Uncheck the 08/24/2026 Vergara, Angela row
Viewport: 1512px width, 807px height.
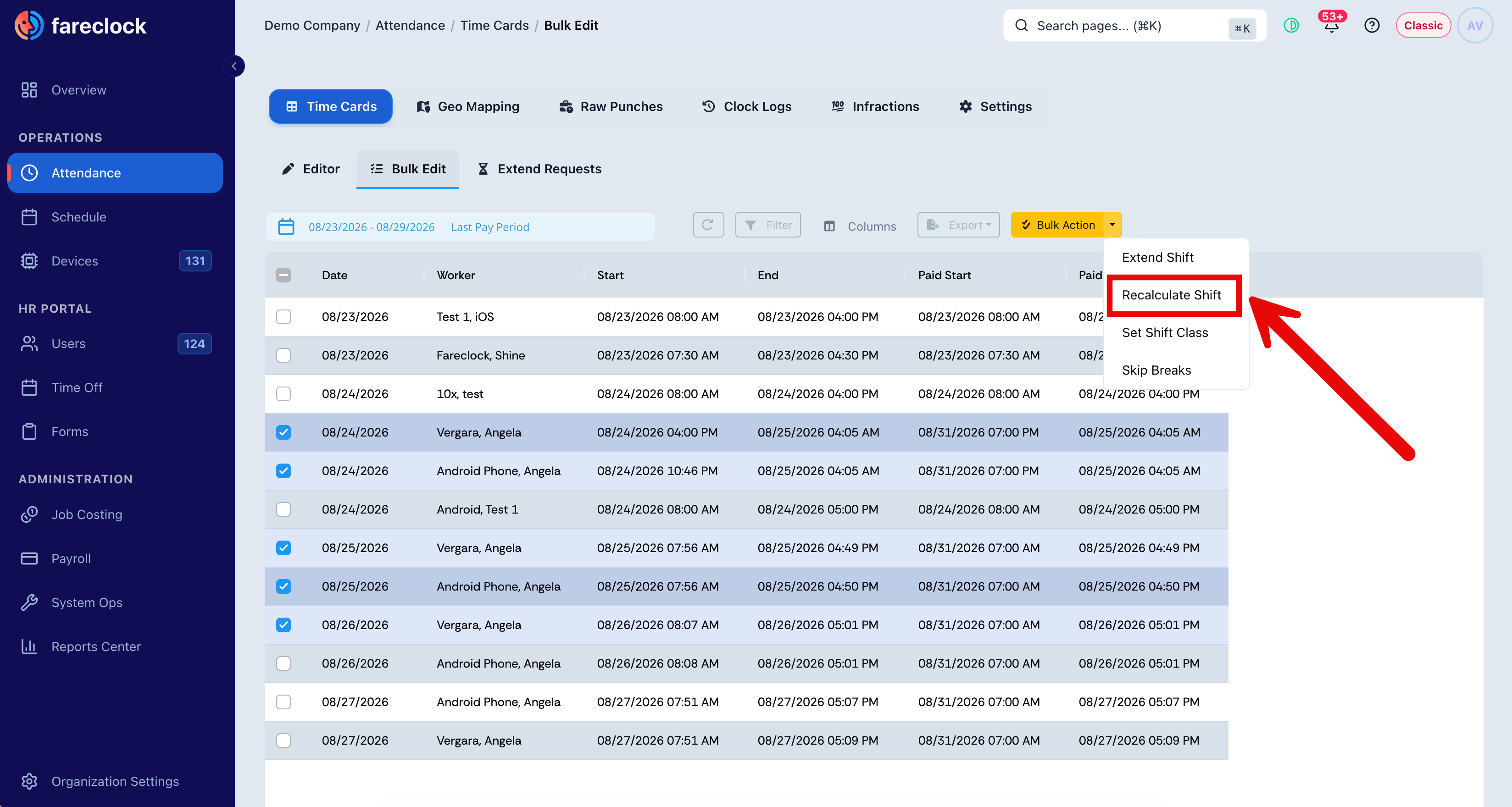283,432
